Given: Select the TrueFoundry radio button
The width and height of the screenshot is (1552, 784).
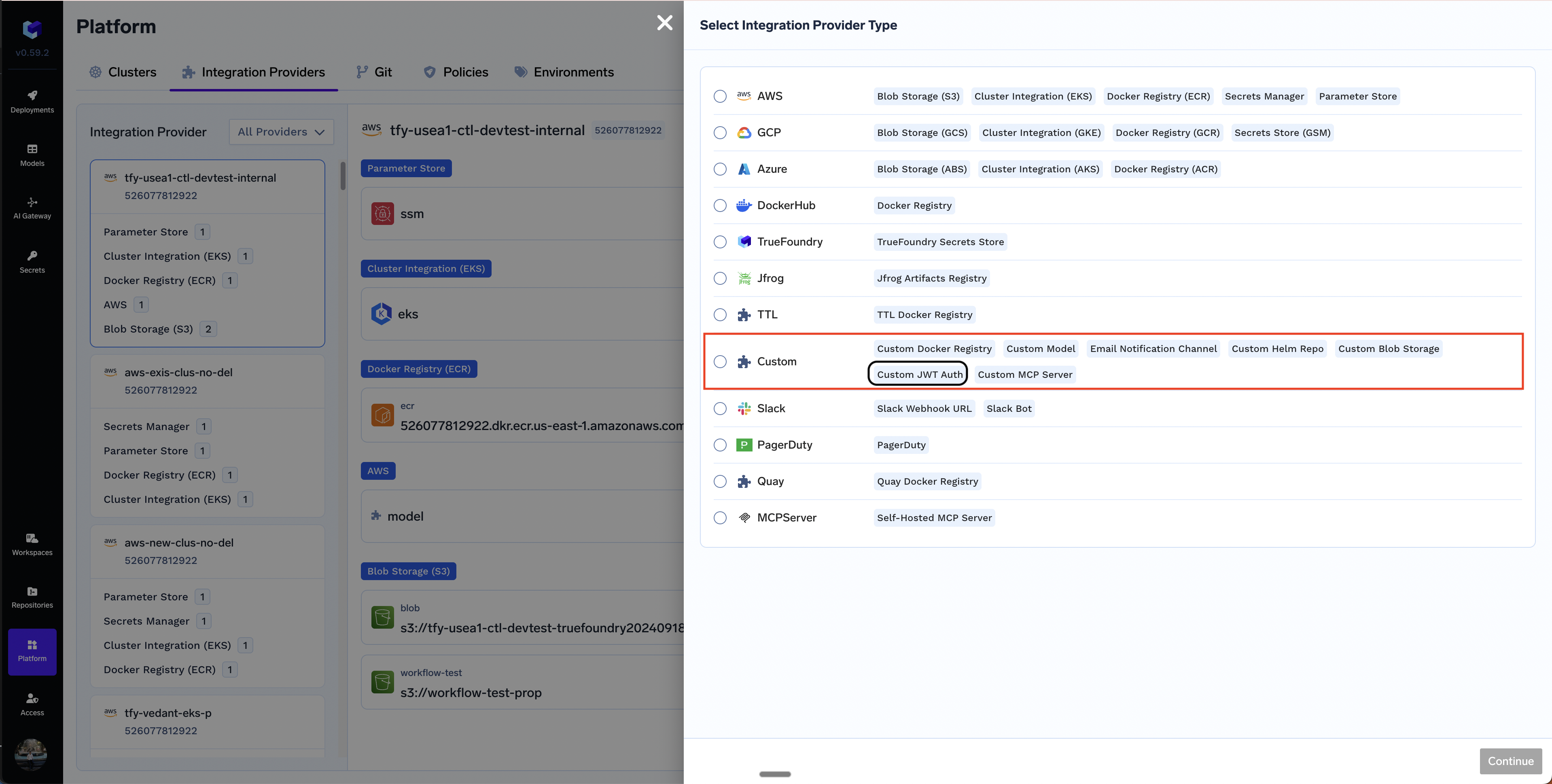Looking at the screenshot, I should pos(720,242).
